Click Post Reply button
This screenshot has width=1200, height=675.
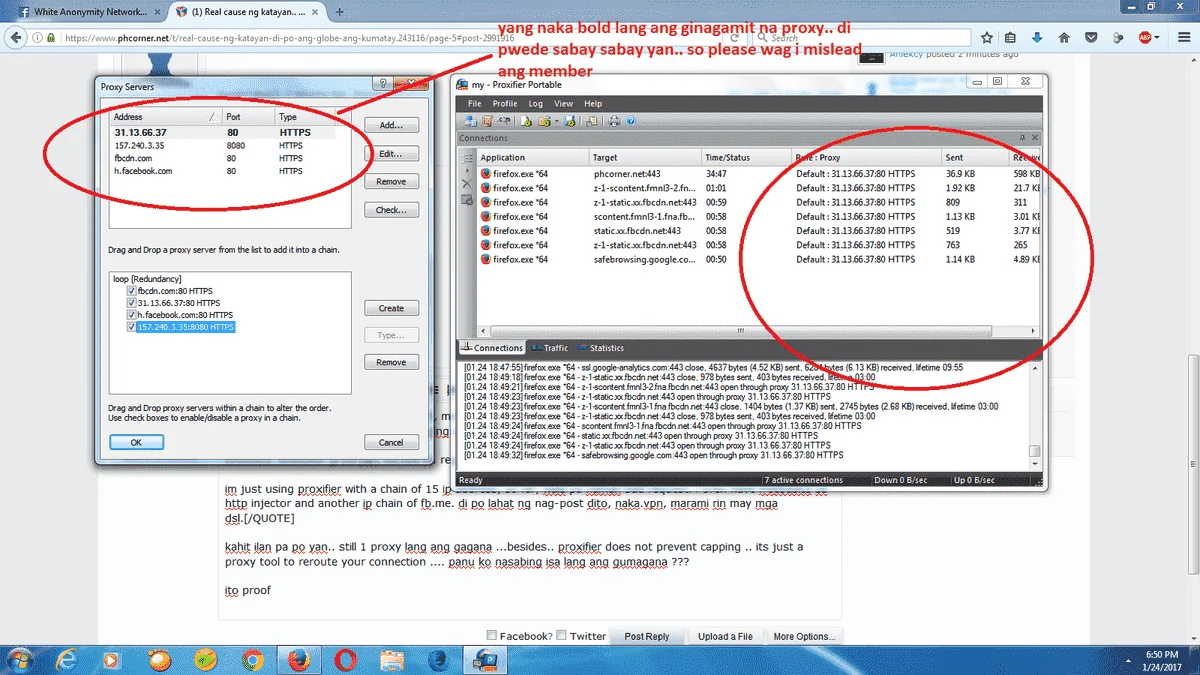[x=647, y=636]
